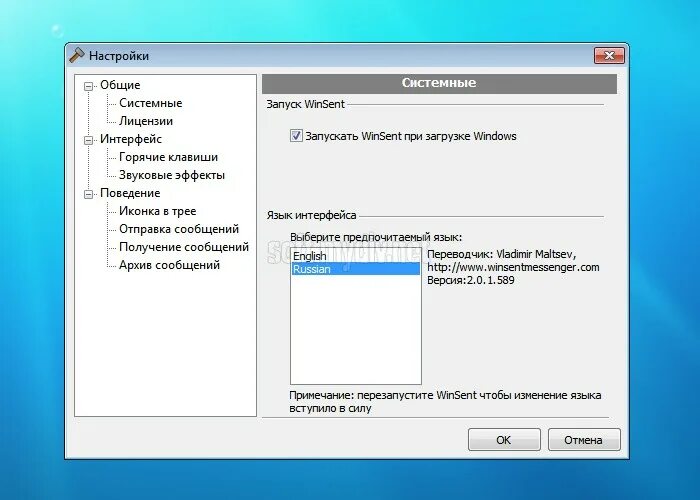The image size is (700, 500).
Task: Collapse the Поведение tree node
Action: tap(88, 194)
